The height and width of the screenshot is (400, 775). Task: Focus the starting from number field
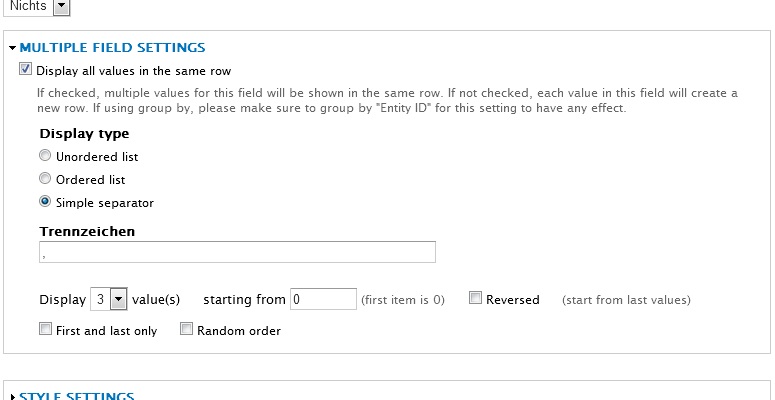[323, 299]
